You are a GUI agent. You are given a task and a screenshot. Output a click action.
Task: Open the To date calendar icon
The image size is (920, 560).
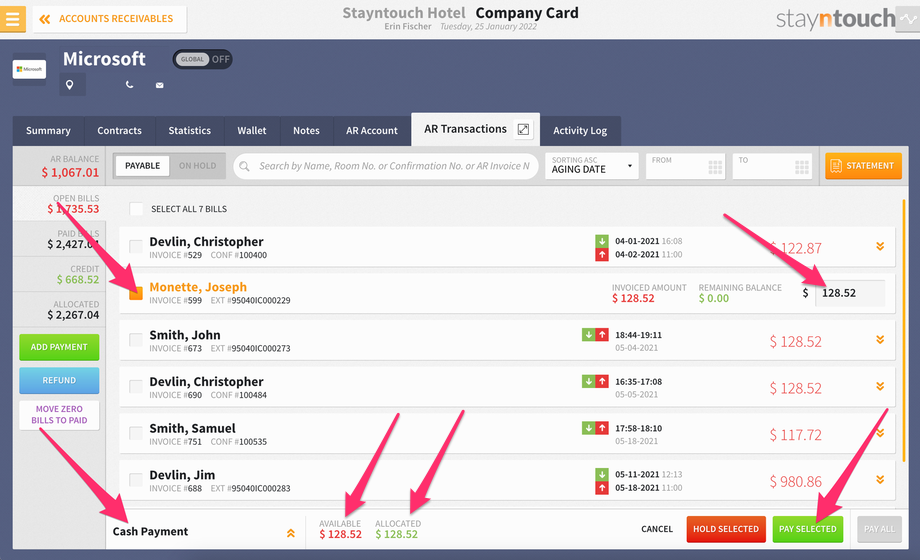(x=802, y=167)
